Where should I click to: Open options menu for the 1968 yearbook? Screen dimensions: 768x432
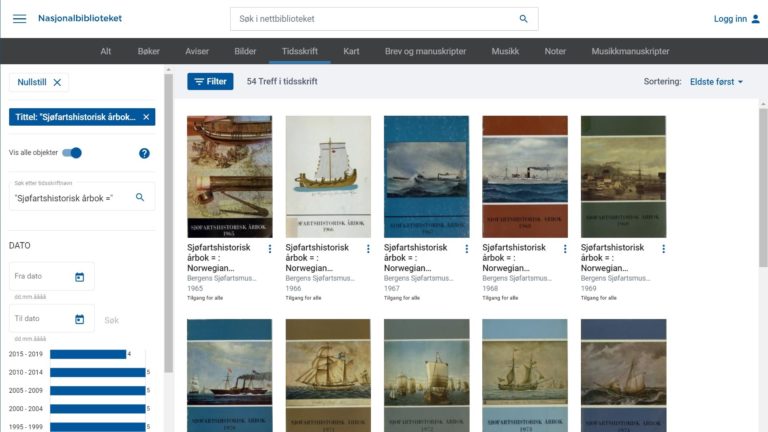[x=565, y=249]
